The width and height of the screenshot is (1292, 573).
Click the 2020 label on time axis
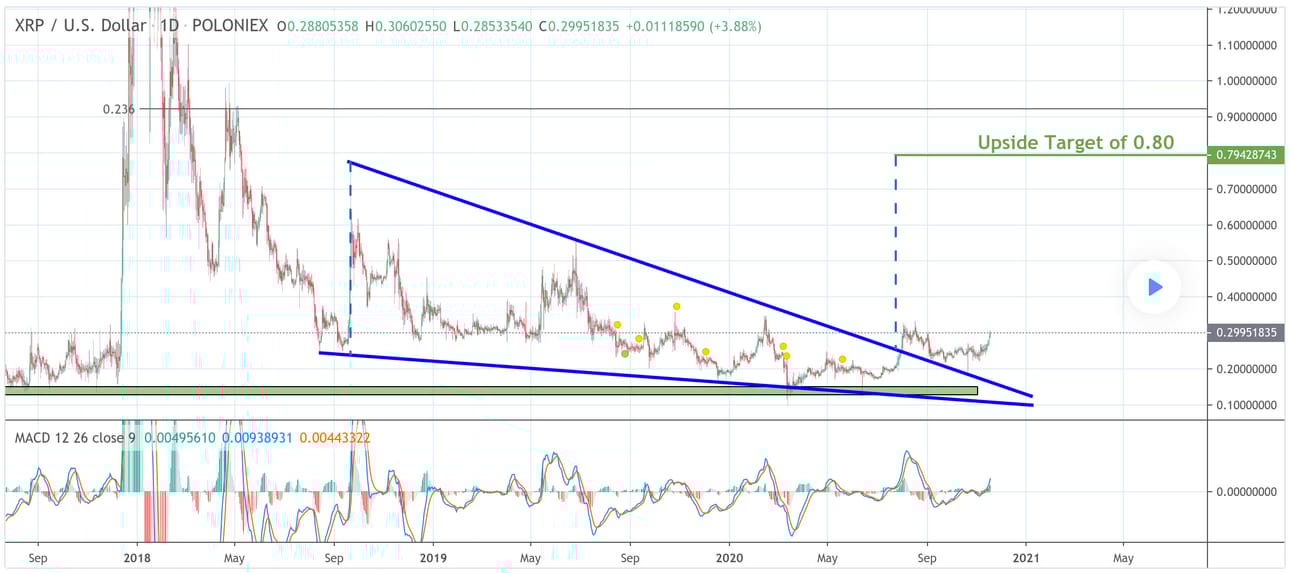point(729,557)
